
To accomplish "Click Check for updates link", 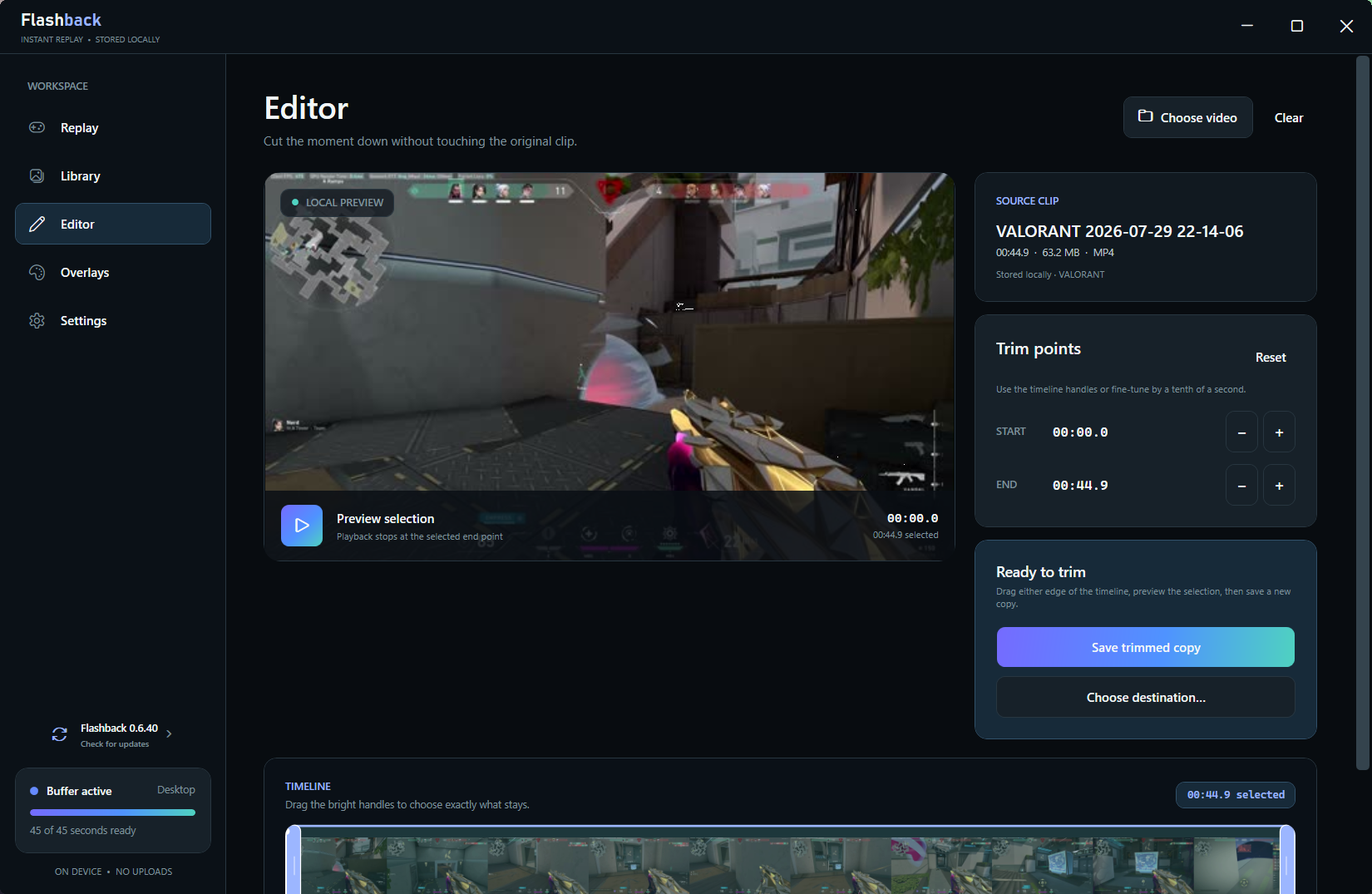I will pyautogui.click(x=115, y=744).
